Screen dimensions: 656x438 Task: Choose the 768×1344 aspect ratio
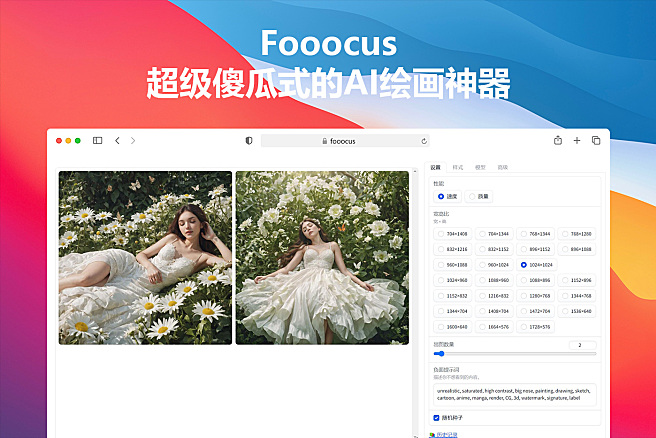(x=536, y=234)
